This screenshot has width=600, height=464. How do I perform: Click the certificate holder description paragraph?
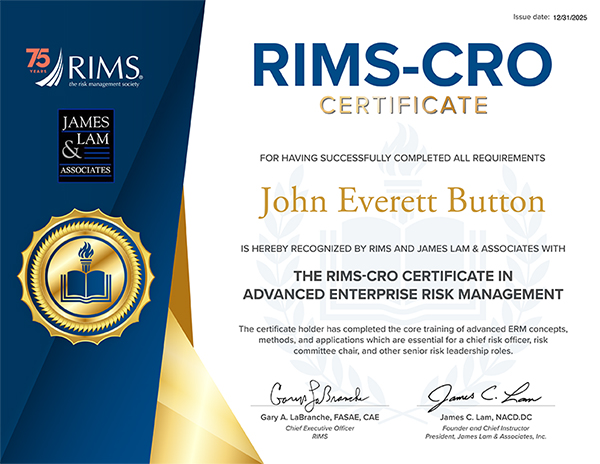[403, 340]
